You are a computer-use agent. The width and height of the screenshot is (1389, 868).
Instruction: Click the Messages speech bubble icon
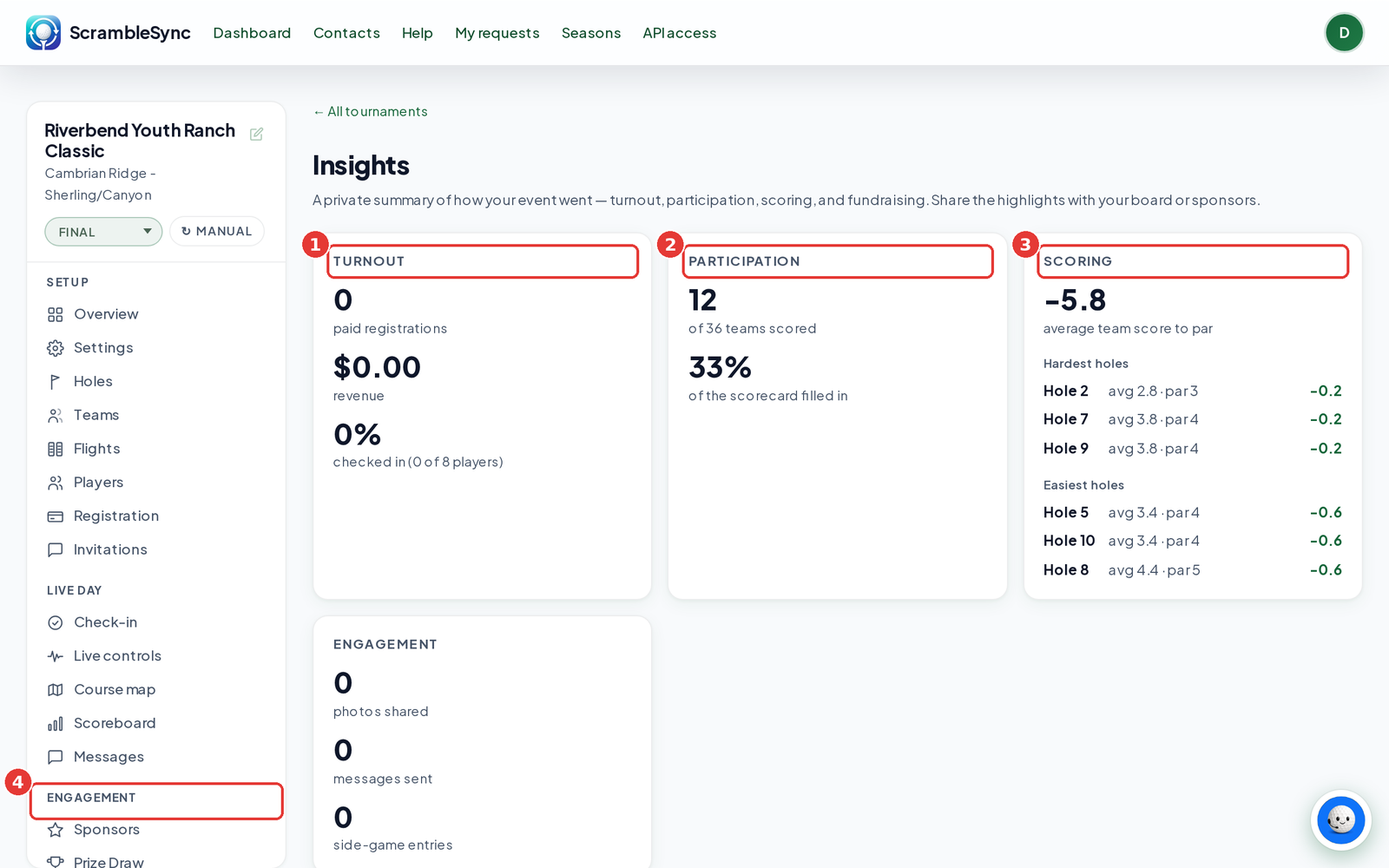[x=56, y=757]
